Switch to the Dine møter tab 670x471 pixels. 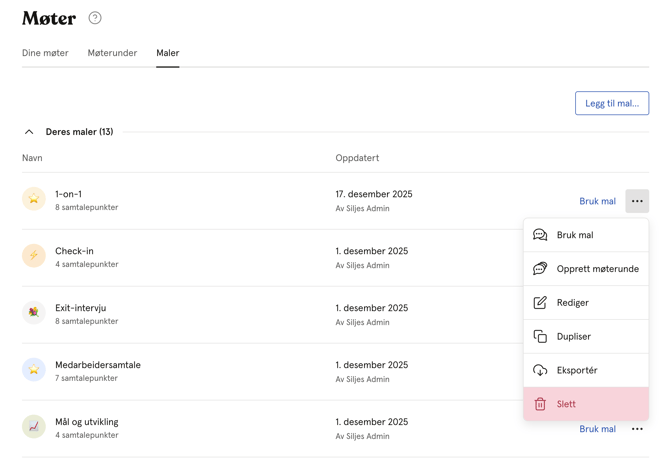[x=45, y=53]
